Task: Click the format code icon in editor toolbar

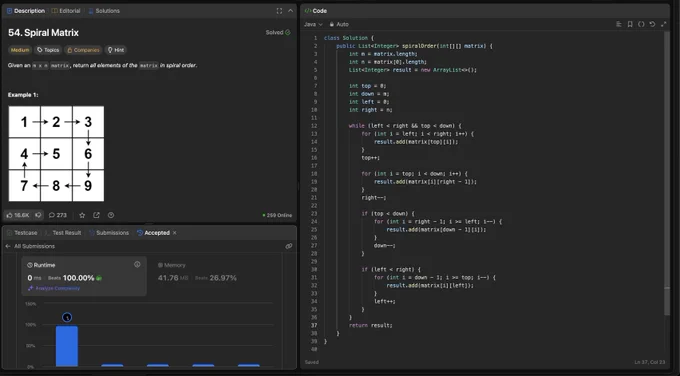Action: pos(619,24)
